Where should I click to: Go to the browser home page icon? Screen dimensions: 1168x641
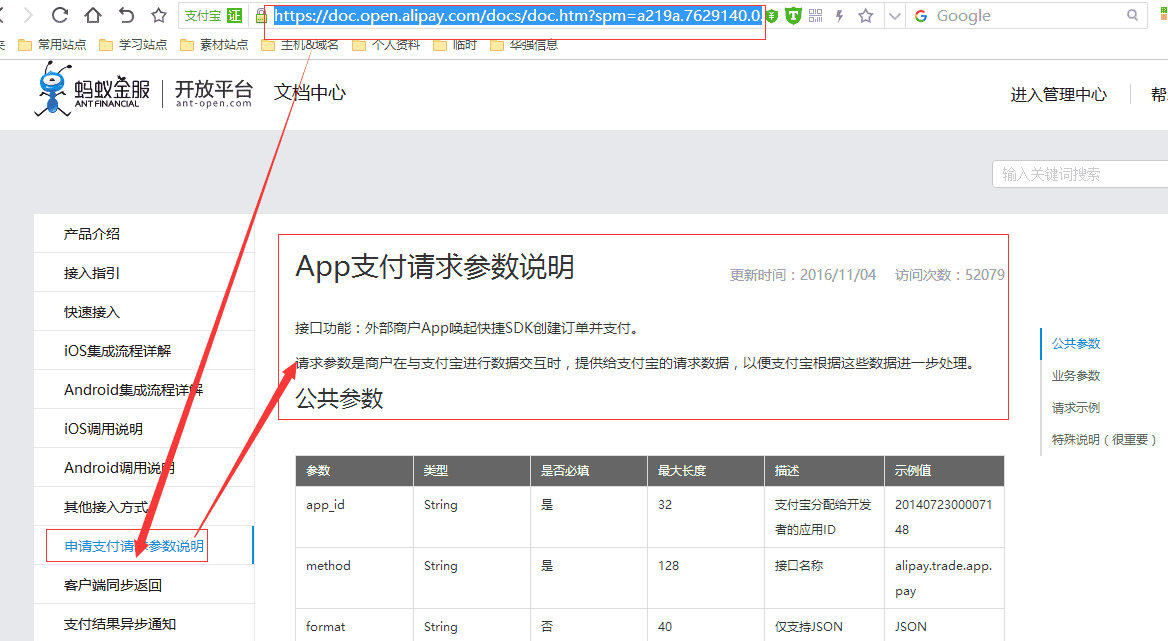(93, 15)
